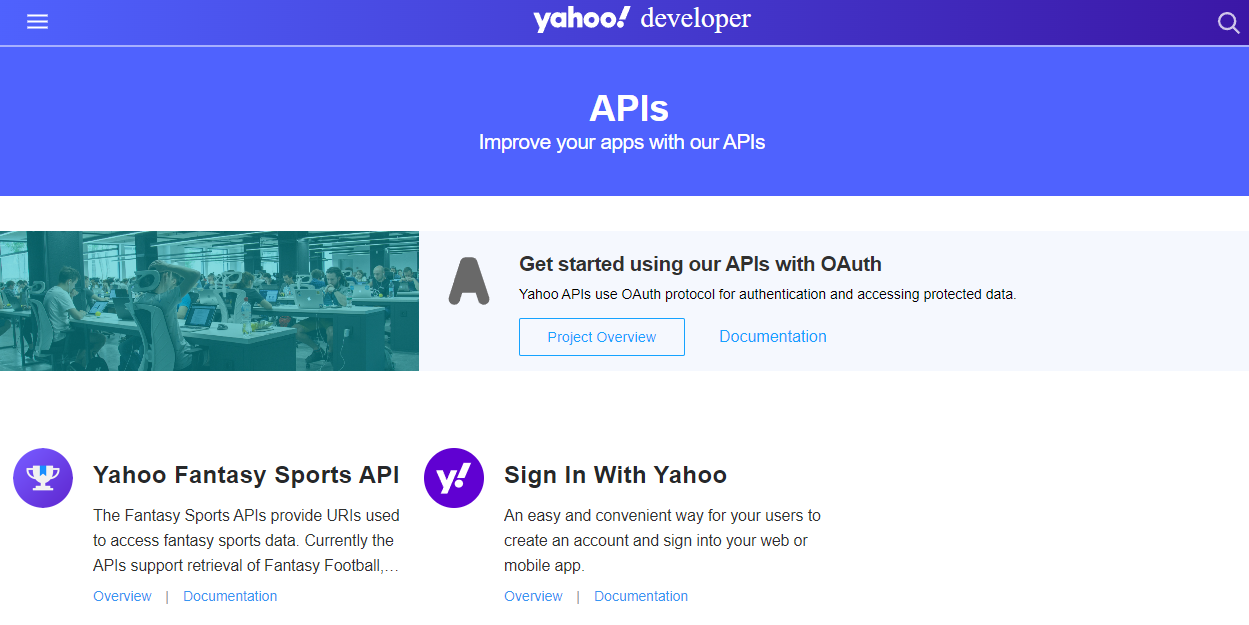Click the Sign In With Yahoo description text
Screen dimensions: 1249x625
[x=662, y=541]
